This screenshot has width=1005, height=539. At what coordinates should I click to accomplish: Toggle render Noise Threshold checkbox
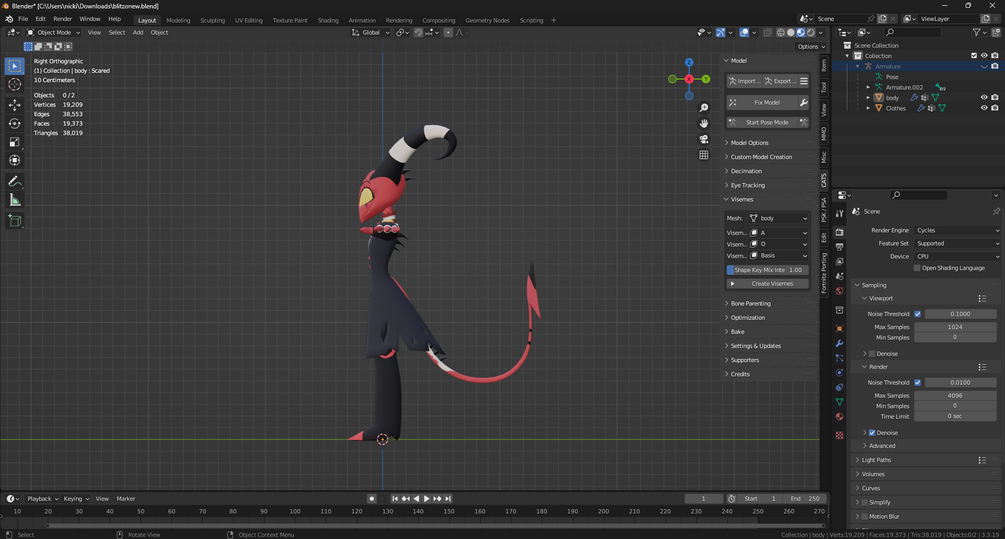pos(918,383)
